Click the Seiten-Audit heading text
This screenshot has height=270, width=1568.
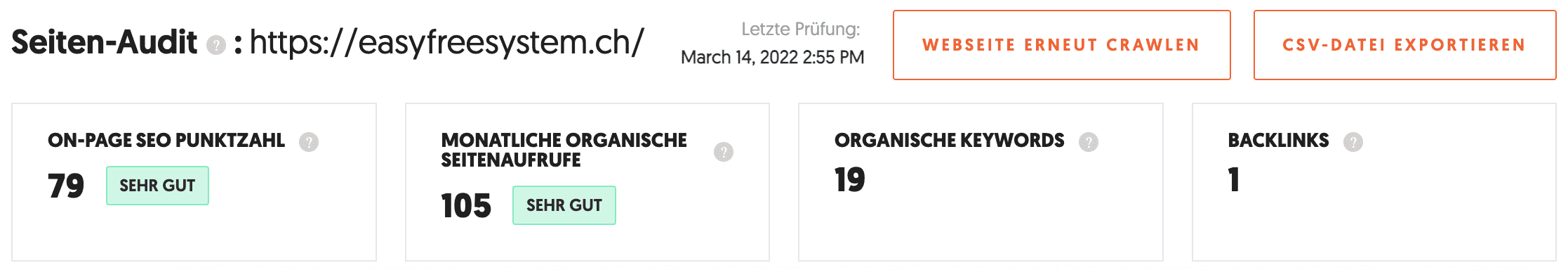[x=105, y=43]
